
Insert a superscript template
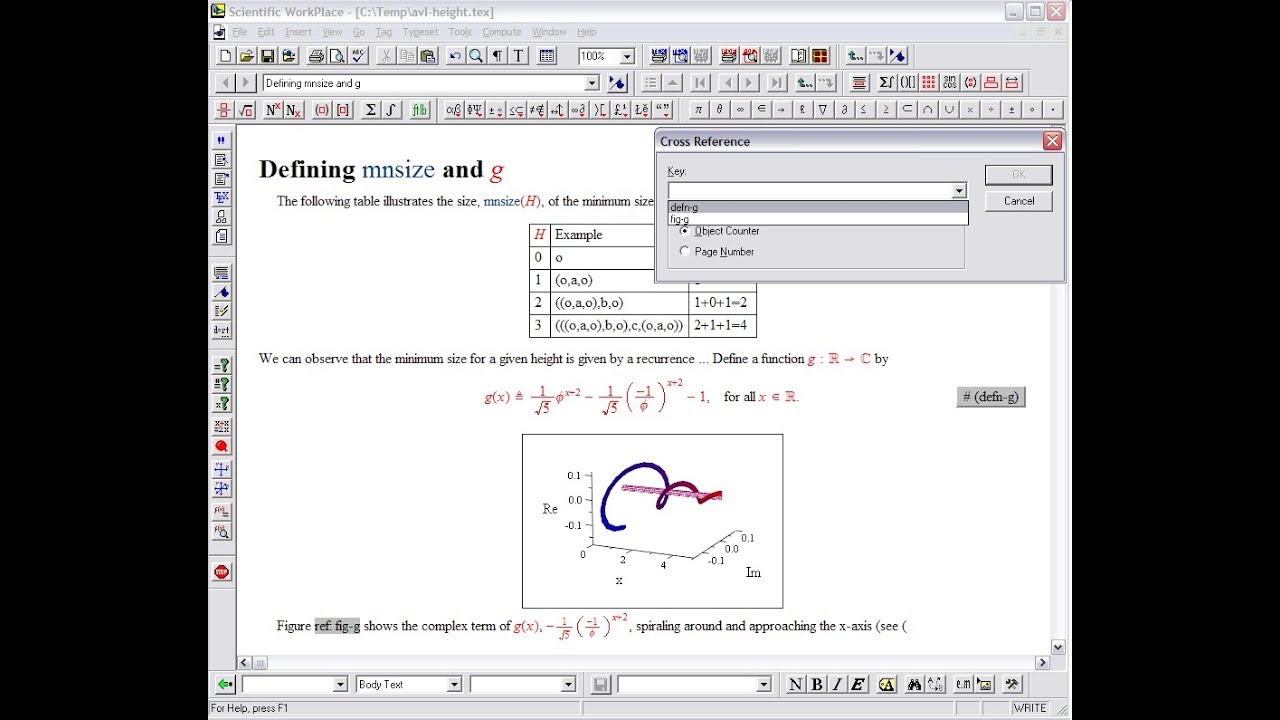(x=274, y=110)
